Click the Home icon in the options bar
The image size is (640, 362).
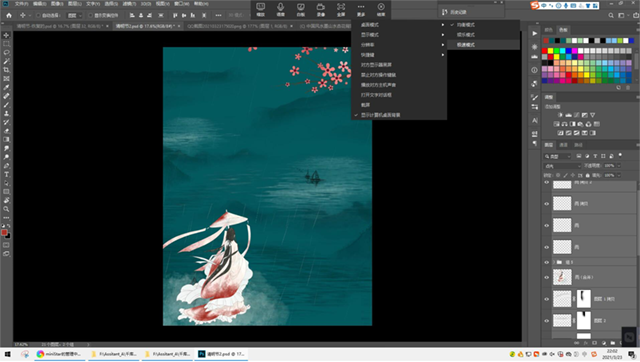click(x=9, y=15)
